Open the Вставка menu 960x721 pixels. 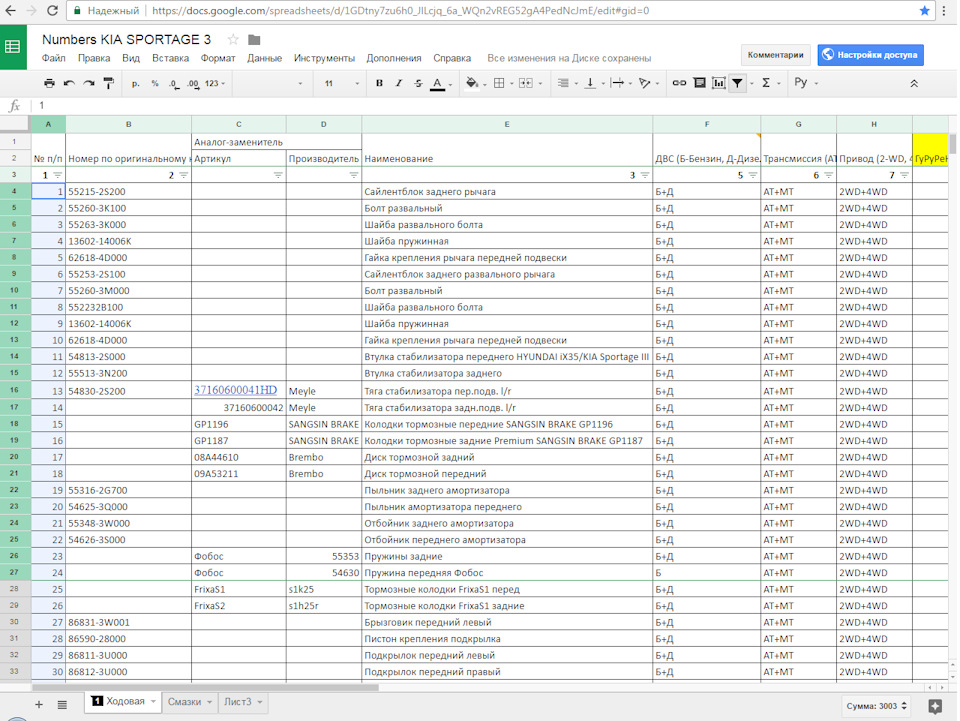coord(170,58)
